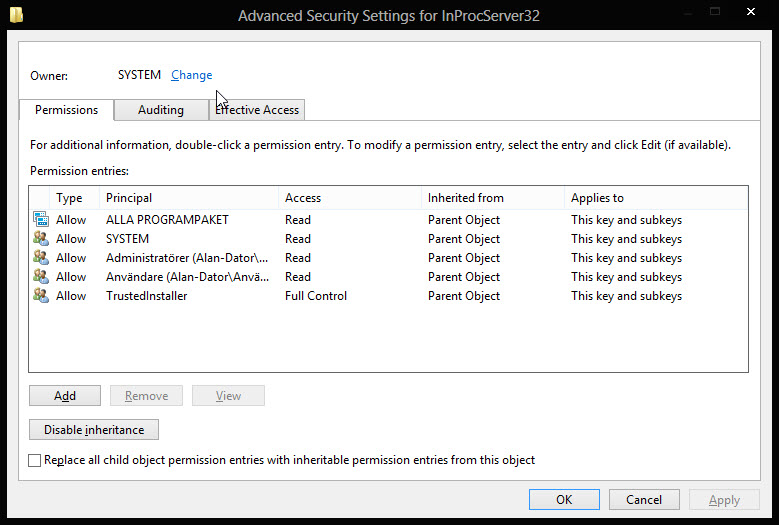The height and width of the screenshot is (525, 779).
Task: Click the folder icon in title bar
Action: (x=16, y=15)
